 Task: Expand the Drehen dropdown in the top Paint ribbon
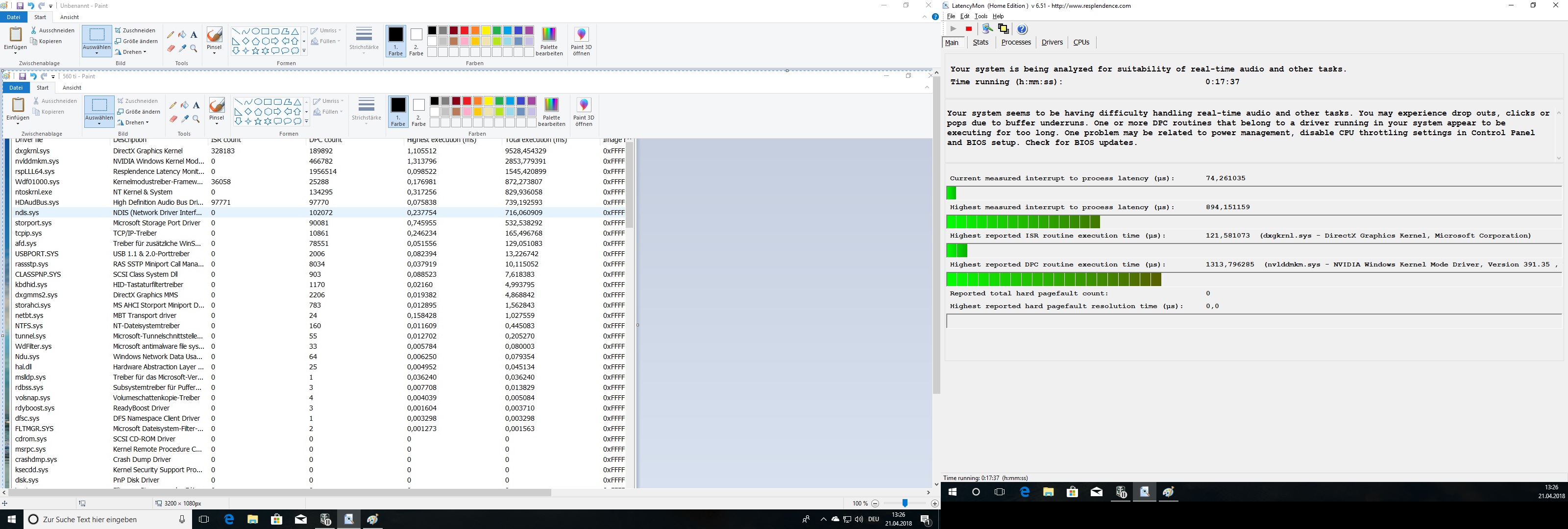131,52
